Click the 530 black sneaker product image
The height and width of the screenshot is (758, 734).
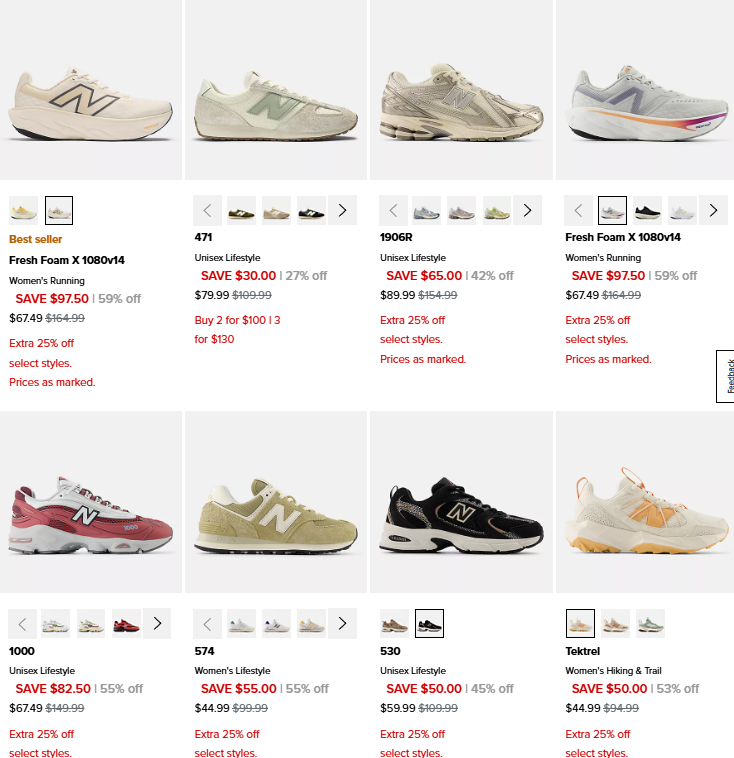[x=461, y=503]
